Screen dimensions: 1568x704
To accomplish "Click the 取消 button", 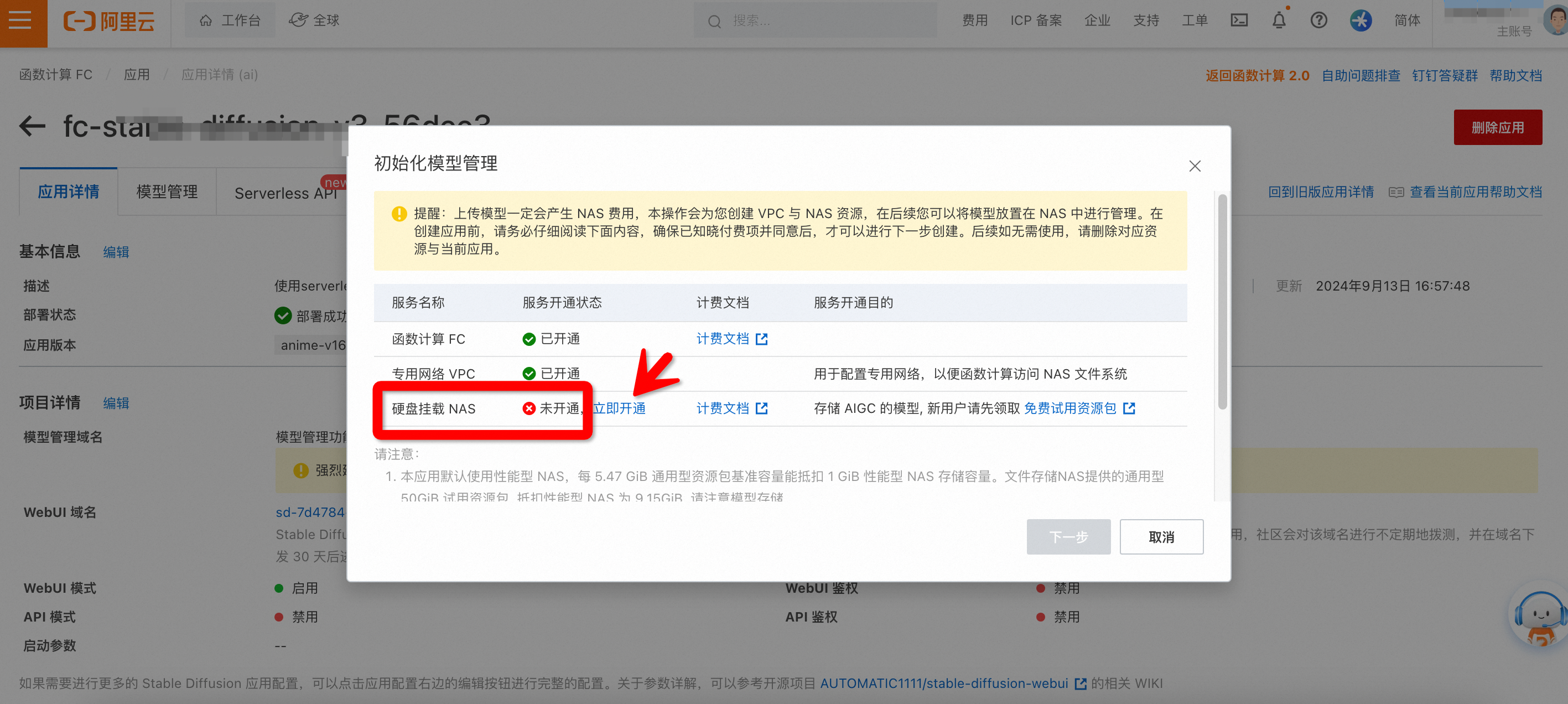I will click(1161, 536).
